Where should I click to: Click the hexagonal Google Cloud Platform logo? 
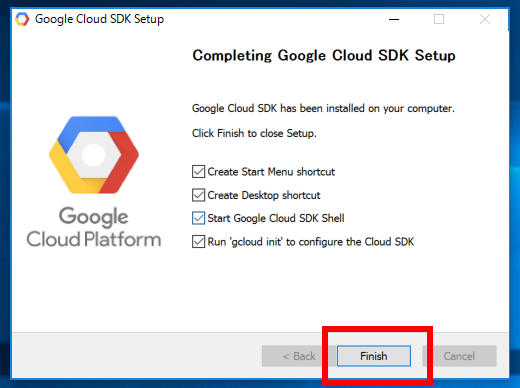pyautogui.click(x=94, y=155)
